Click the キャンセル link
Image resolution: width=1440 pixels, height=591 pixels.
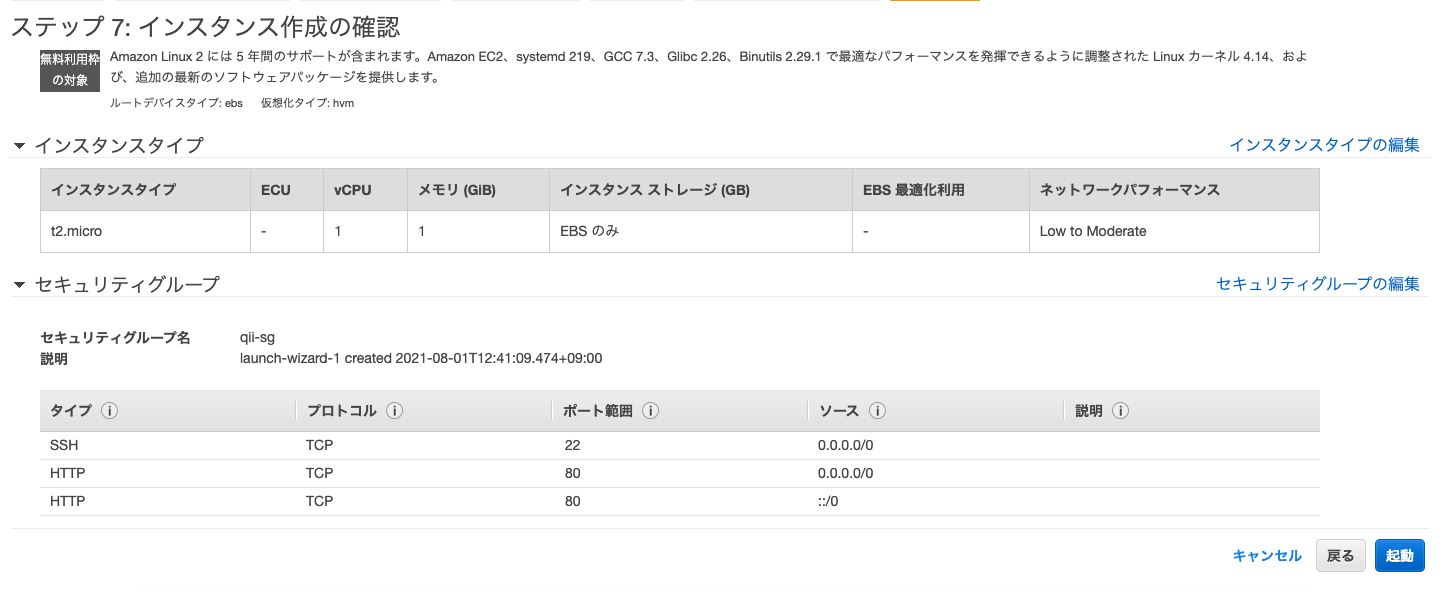[1267, 555]
